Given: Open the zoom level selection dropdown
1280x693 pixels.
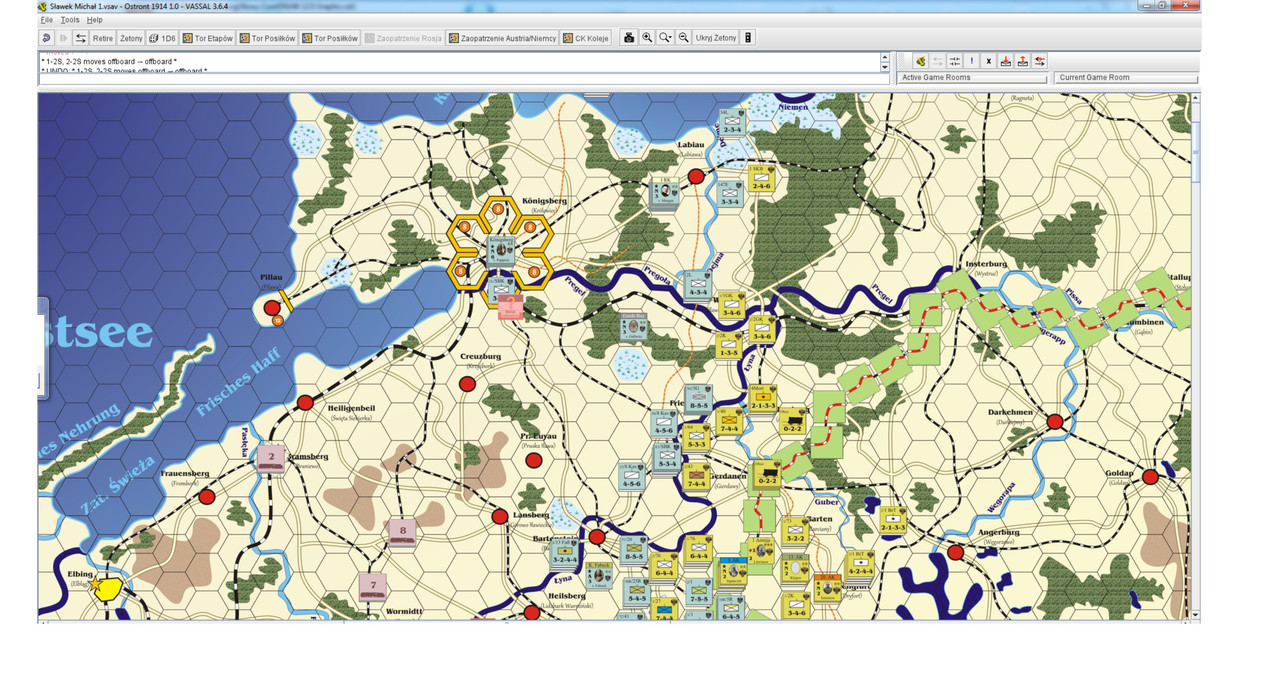Looking at the screenshot, I should click(665, 38).
